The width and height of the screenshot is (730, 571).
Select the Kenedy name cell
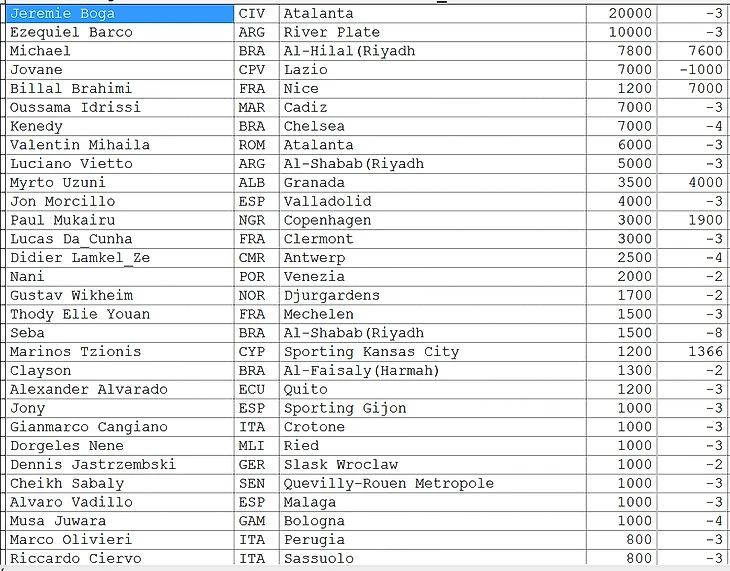pyautogui.click(x=120, y=126)
